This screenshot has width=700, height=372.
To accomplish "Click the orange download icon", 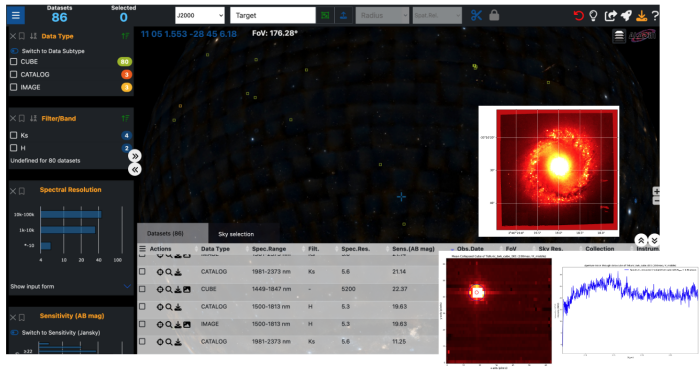I will pyautogui.click(x=642, y=16).
